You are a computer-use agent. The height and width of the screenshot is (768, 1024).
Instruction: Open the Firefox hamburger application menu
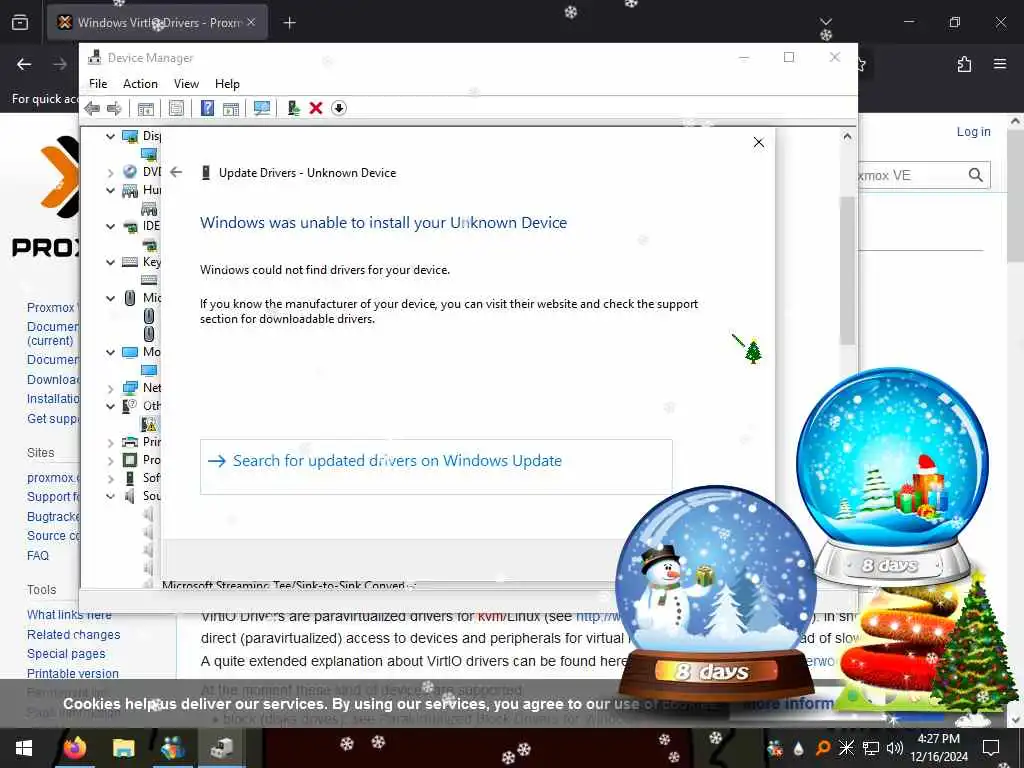(1000, 64)
